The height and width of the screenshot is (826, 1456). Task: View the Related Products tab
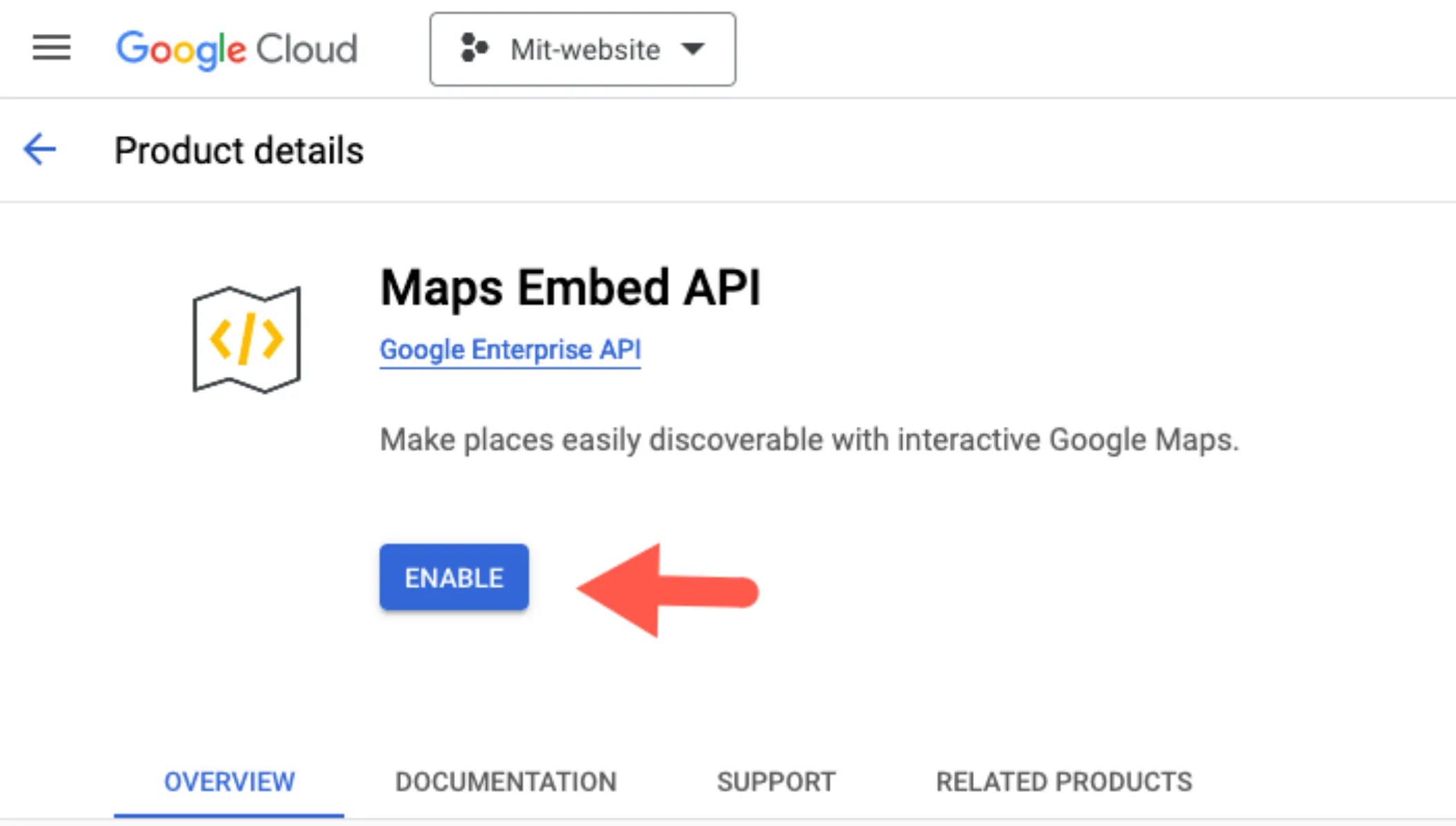pos(1064,782)
